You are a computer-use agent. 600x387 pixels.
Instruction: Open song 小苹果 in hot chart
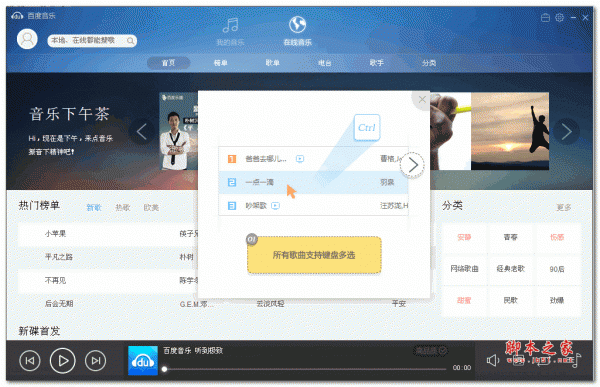(55, 234)
